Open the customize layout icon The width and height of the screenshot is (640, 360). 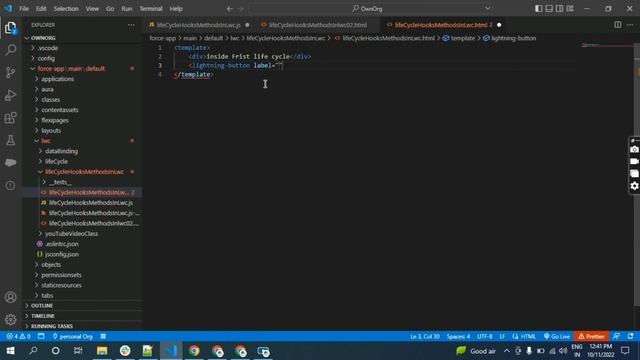pyautogui.click(x=570, y=9)
